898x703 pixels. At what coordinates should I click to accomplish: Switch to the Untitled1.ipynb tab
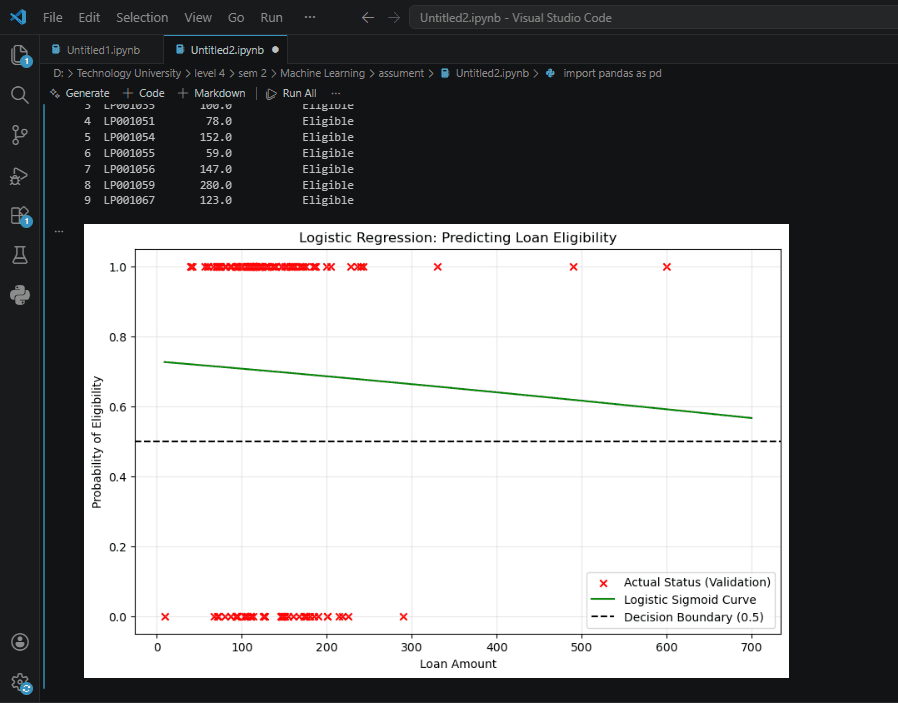click(x=96, y=50)
